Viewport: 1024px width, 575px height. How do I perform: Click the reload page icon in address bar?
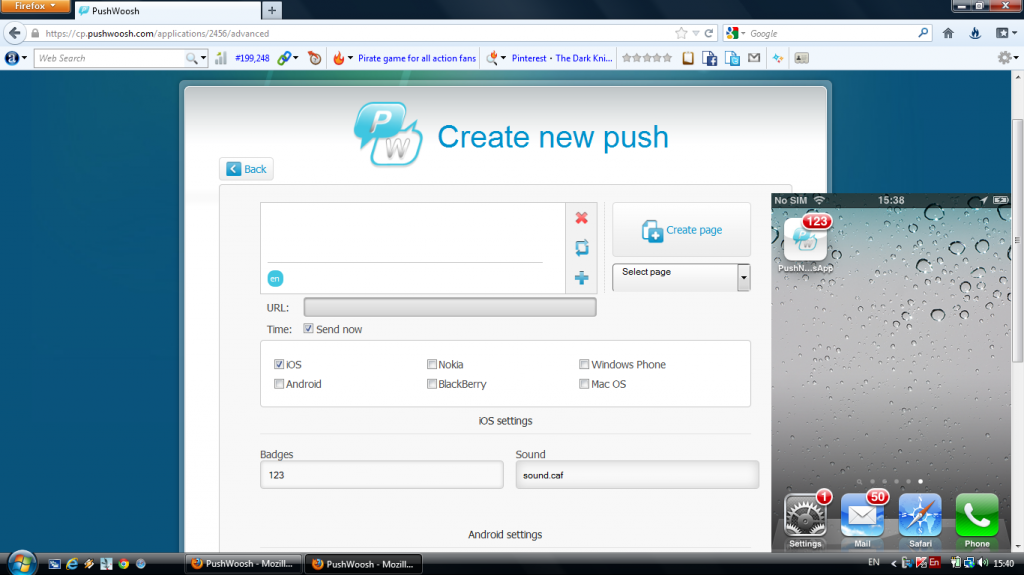click(x=709, y=33)
